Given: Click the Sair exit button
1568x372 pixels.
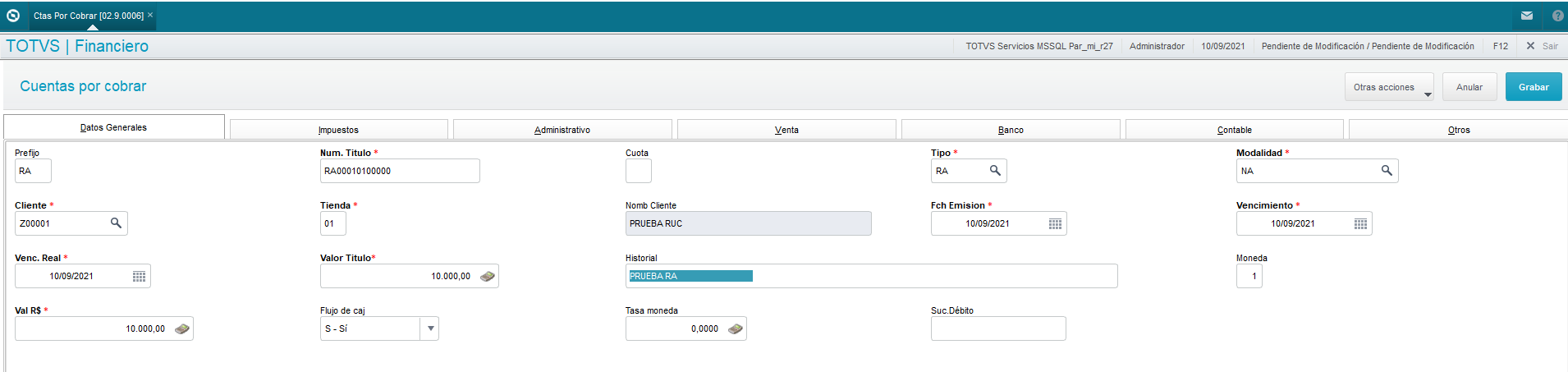Looking at the screenshot, I should 1542,46.
